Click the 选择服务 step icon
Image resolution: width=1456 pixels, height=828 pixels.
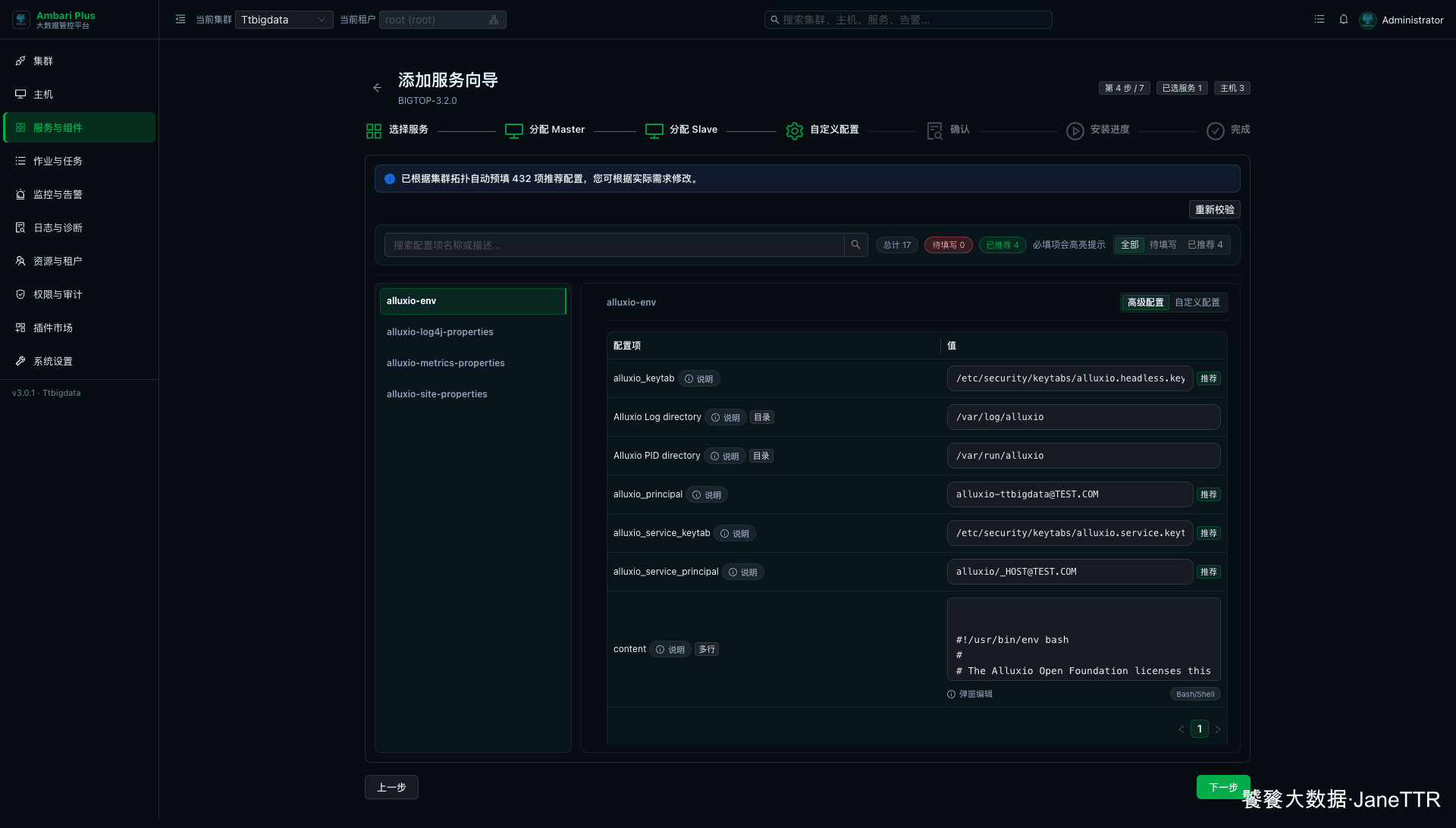click(374, 131)
